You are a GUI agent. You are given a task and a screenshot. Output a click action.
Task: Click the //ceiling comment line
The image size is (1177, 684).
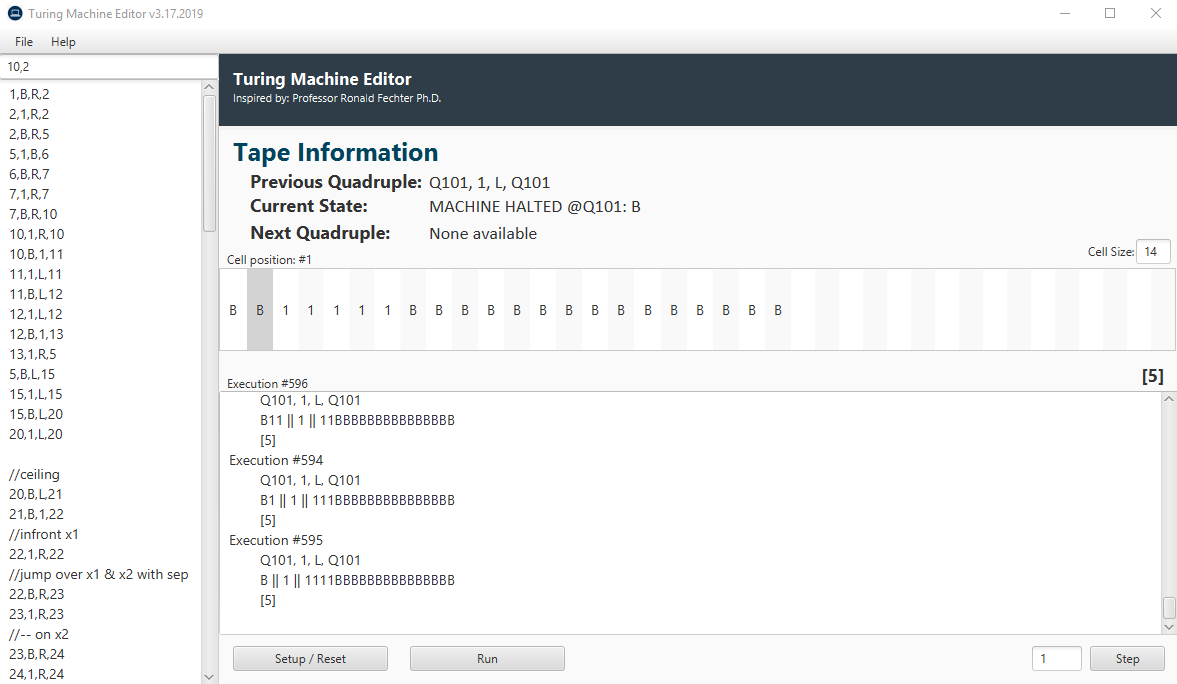(34, 474)
